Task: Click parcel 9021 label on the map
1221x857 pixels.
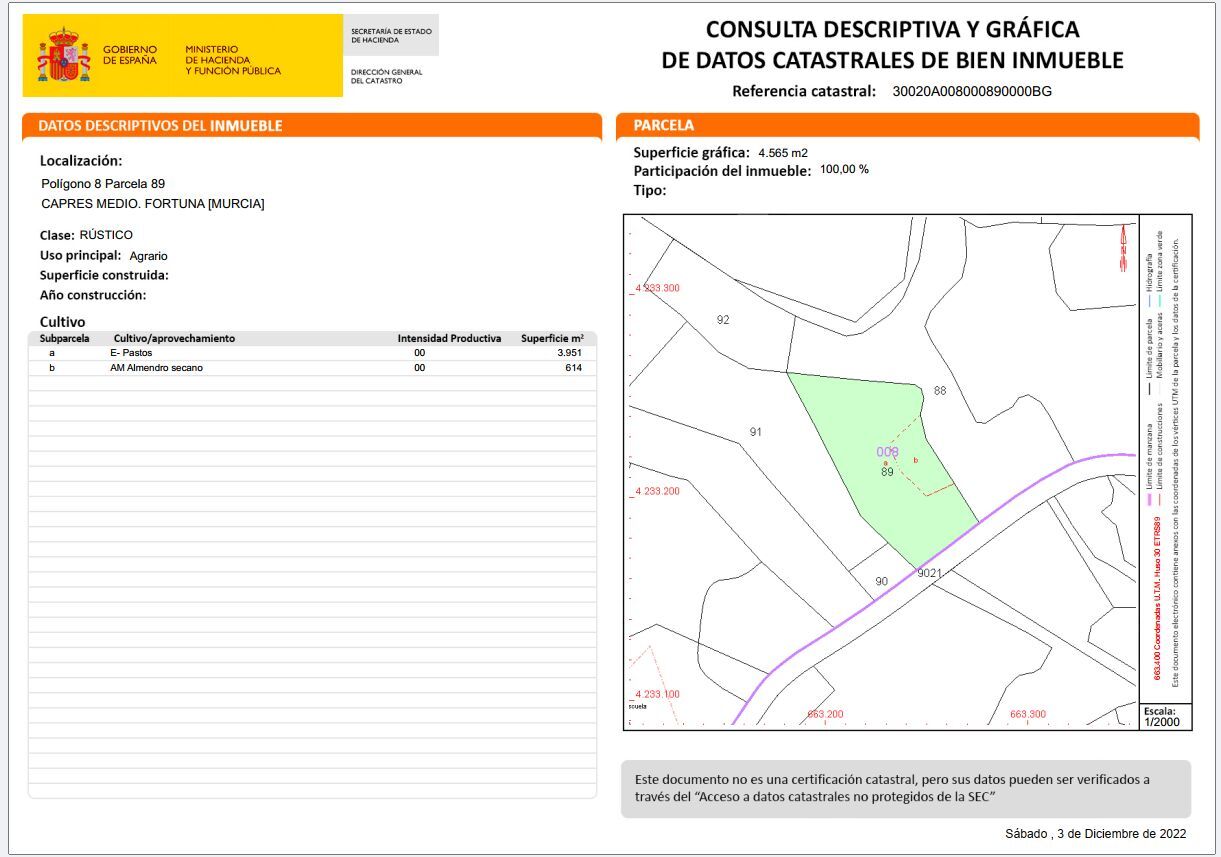Action: coord(929,573)
